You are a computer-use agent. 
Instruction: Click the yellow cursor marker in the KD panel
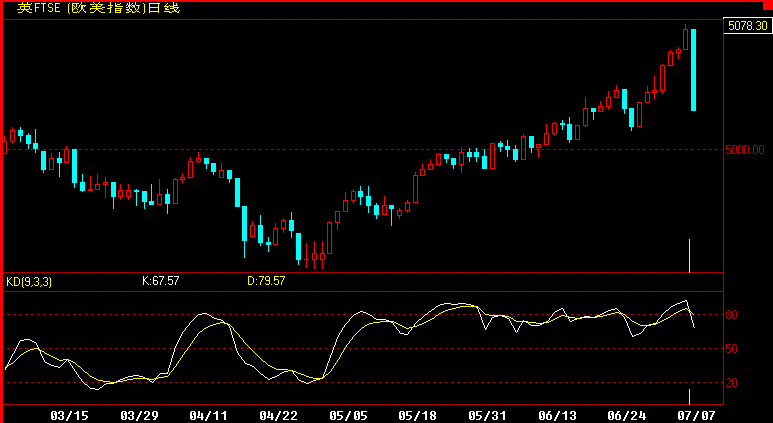click(689, 396)
